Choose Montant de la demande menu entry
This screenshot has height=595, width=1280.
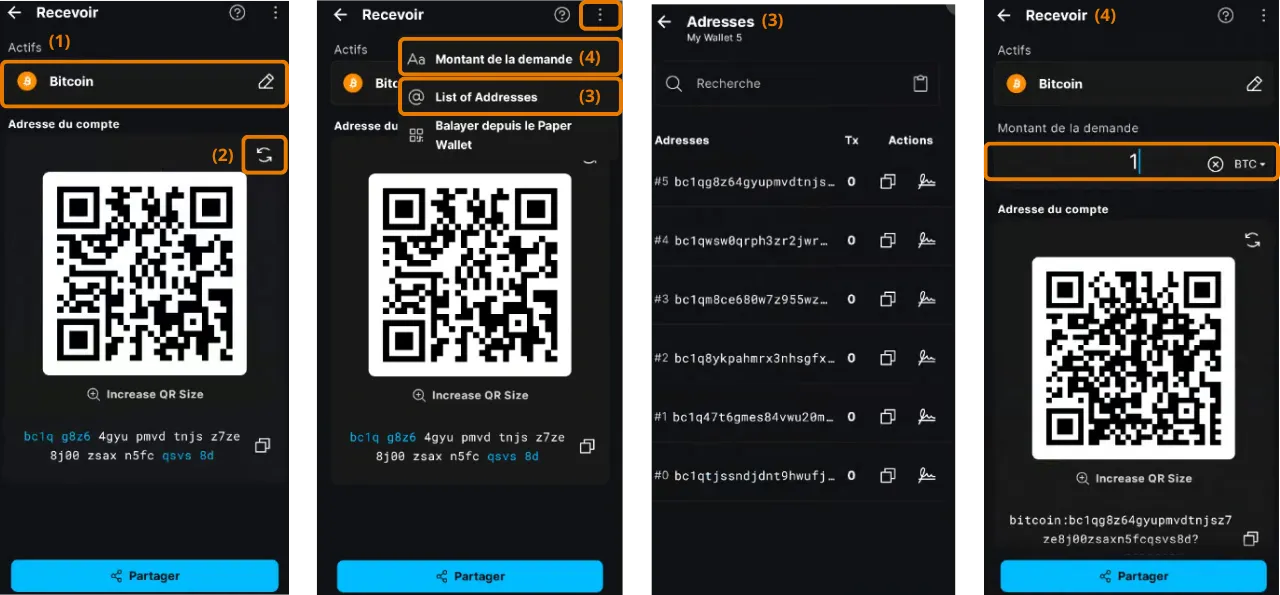[x=511, y=59]
